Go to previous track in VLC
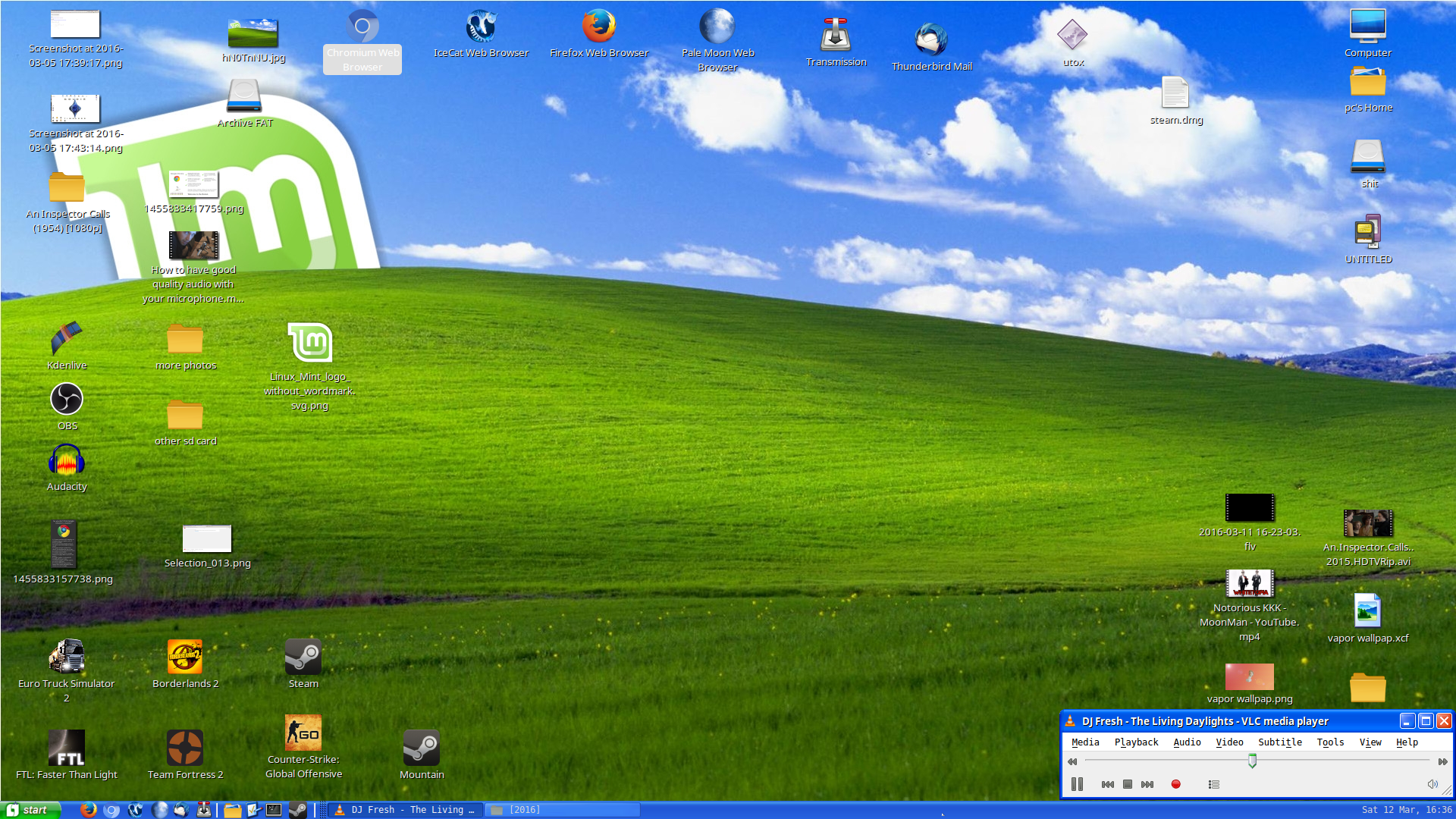Screen dimensions: 1456x819 1108,784
